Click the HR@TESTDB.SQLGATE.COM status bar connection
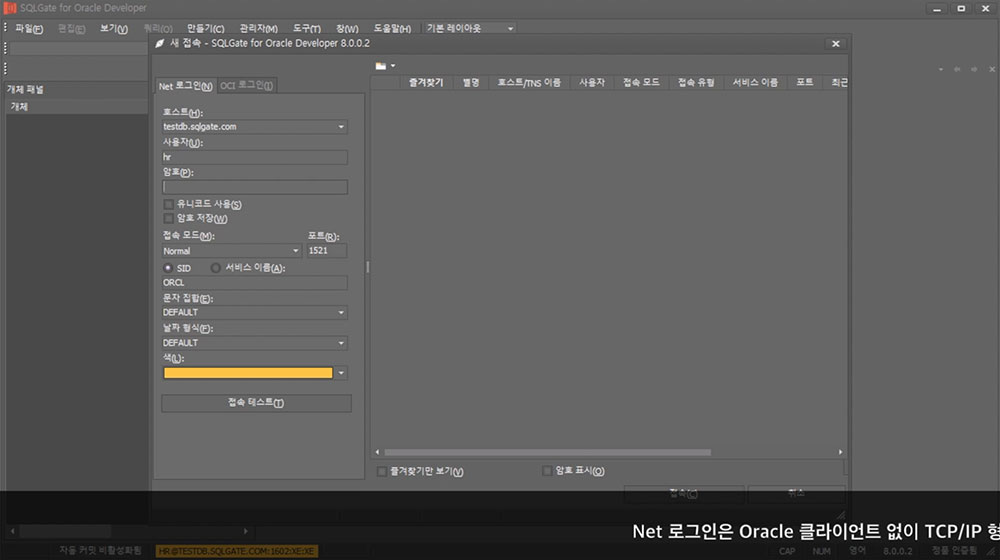 (x=237, y=551)
